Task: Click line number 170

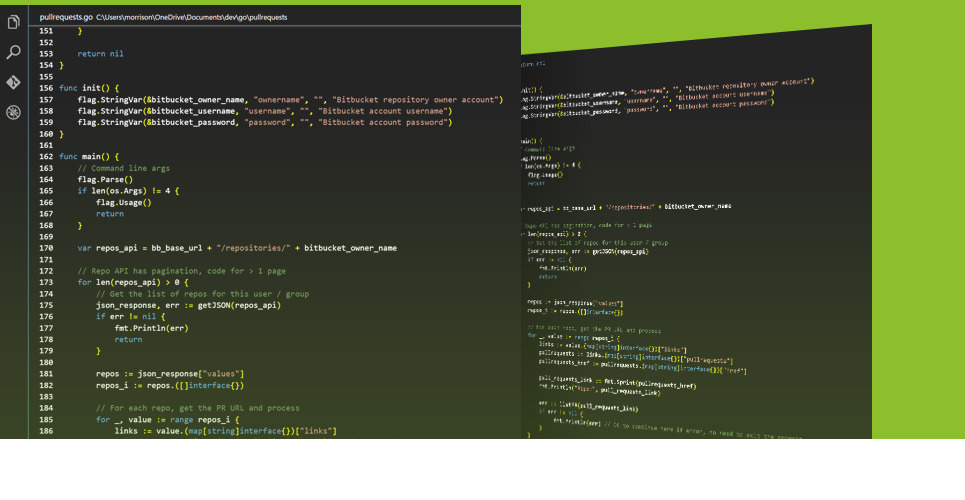Action: (46, 248)
